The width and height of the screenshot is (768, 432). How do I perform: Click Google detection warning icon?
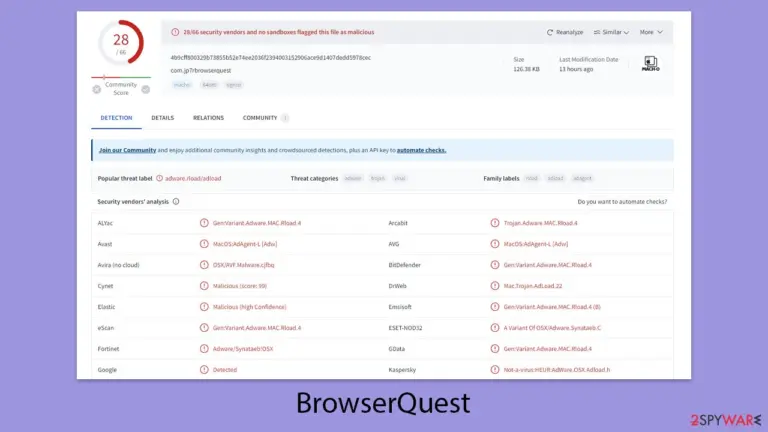(204, 370)
